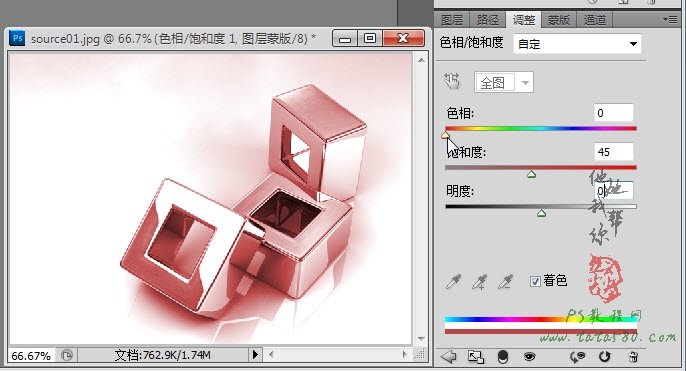Click the 66.67% zoom level field

pyautogui.click(x=31, y=356)
